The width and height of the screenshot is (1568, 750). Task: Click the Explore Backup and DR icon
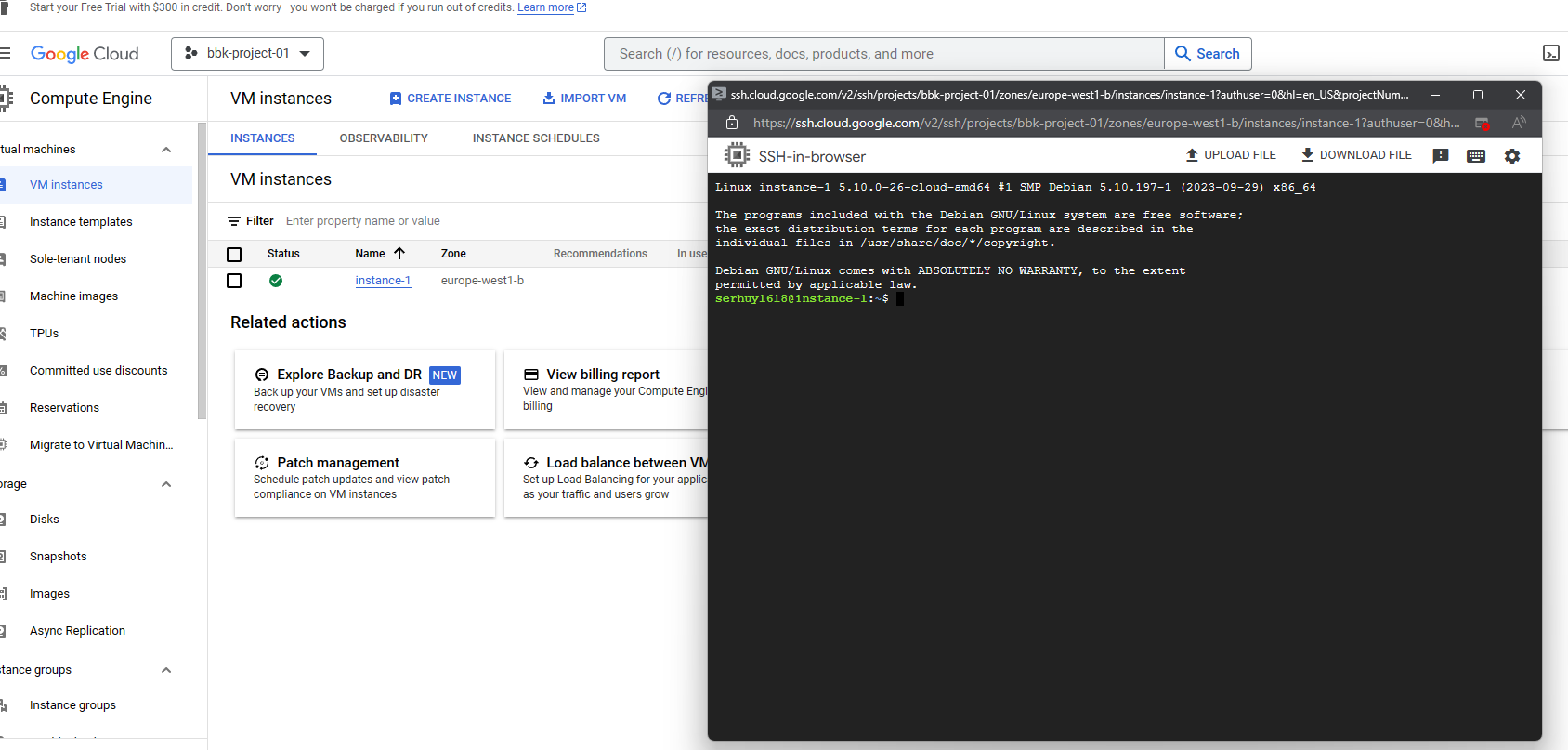(262, 375)
